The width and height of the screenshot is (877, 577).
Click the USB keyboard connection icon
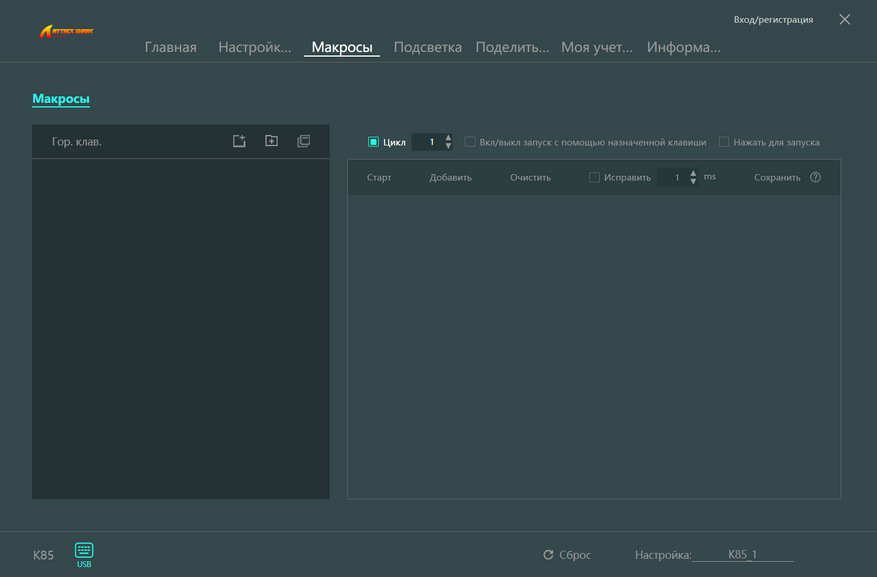84,554
